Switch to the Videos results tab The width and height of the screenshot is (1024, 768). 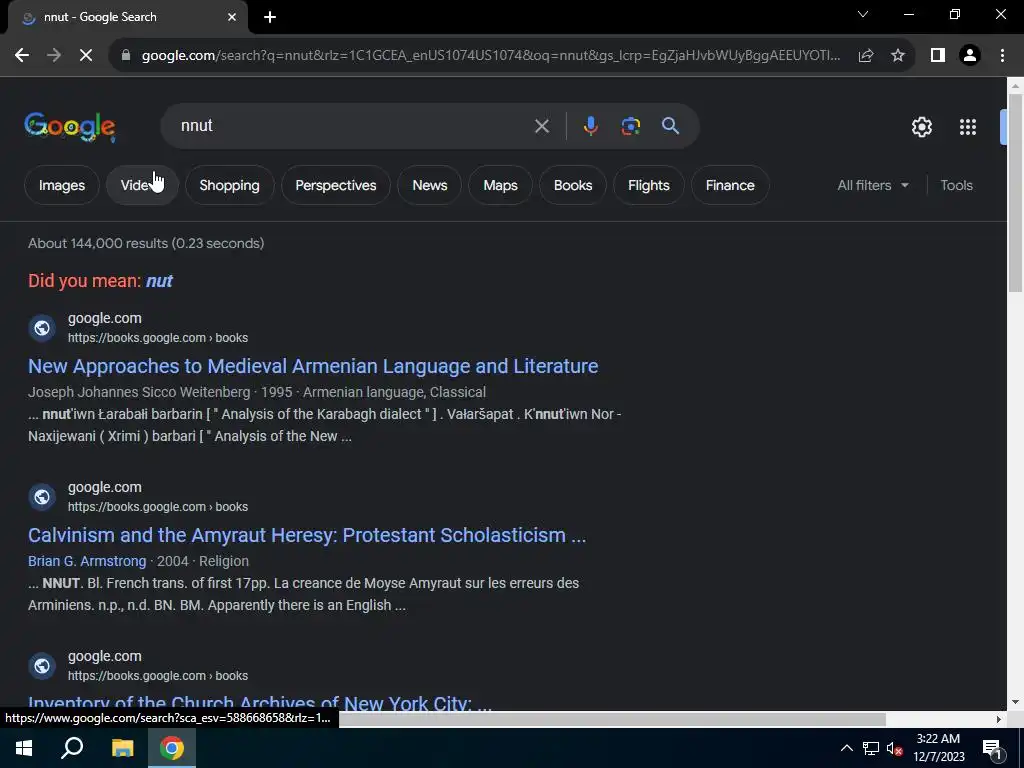click(x=142, y=185)
